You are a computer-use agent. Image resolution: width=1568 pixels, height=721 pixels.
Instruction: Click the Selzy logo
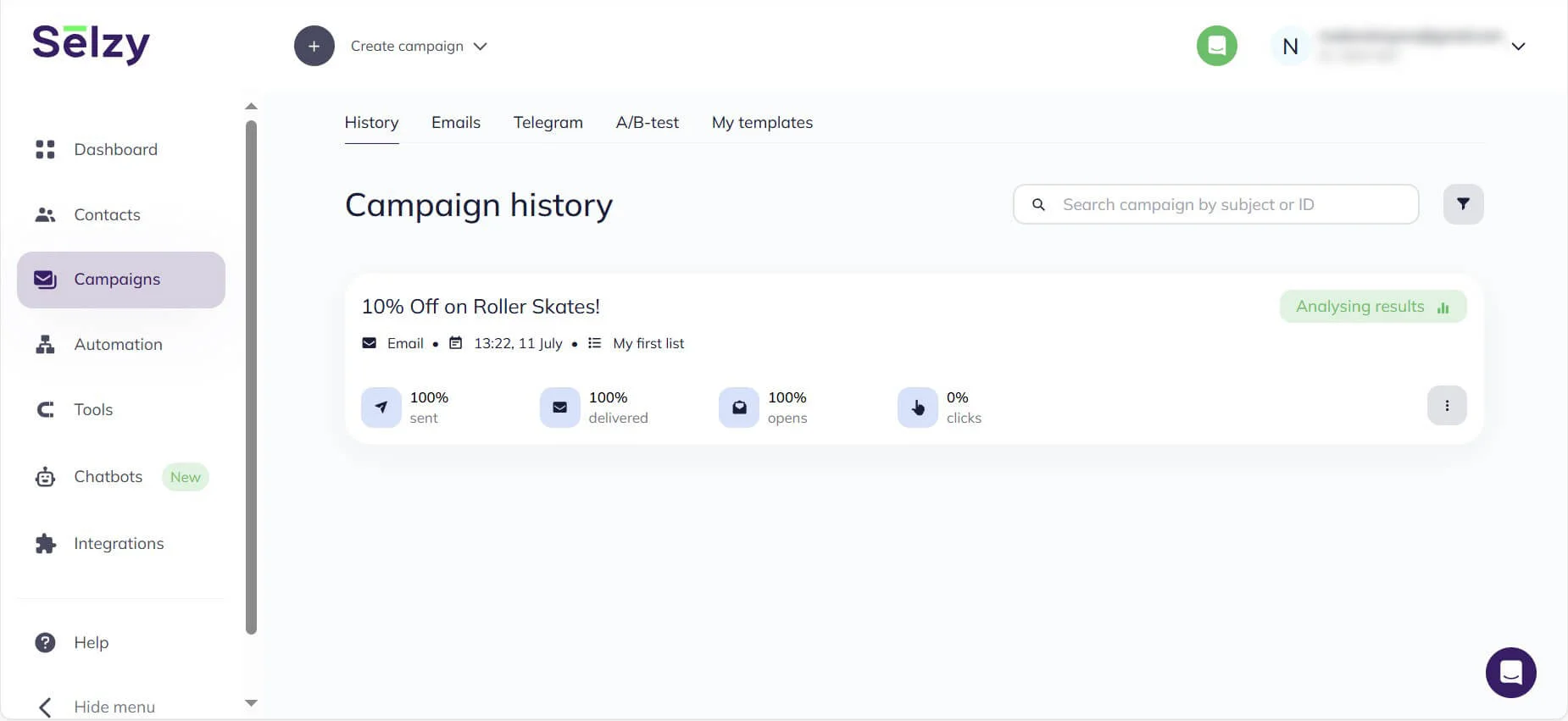[91, 44]
